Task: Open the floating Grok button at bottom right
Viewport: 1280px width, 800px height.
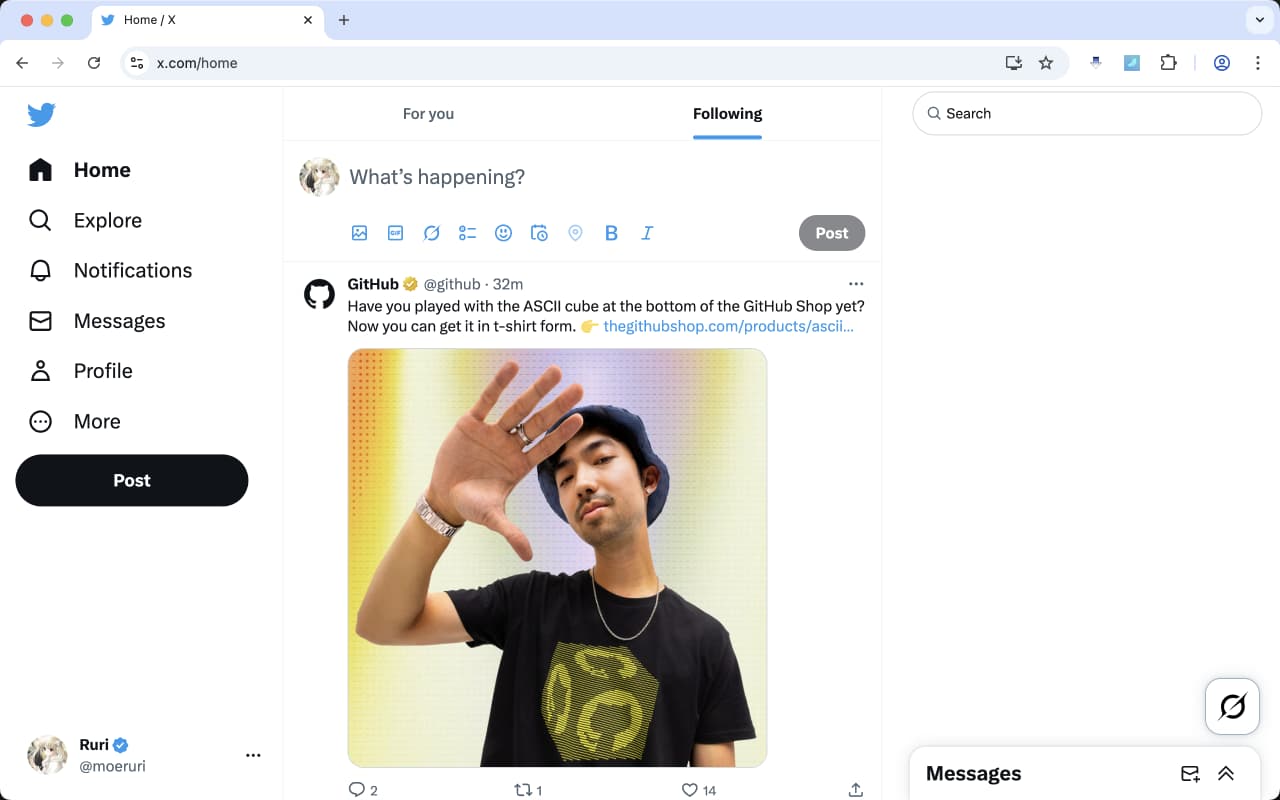Action: point(1232,706)
